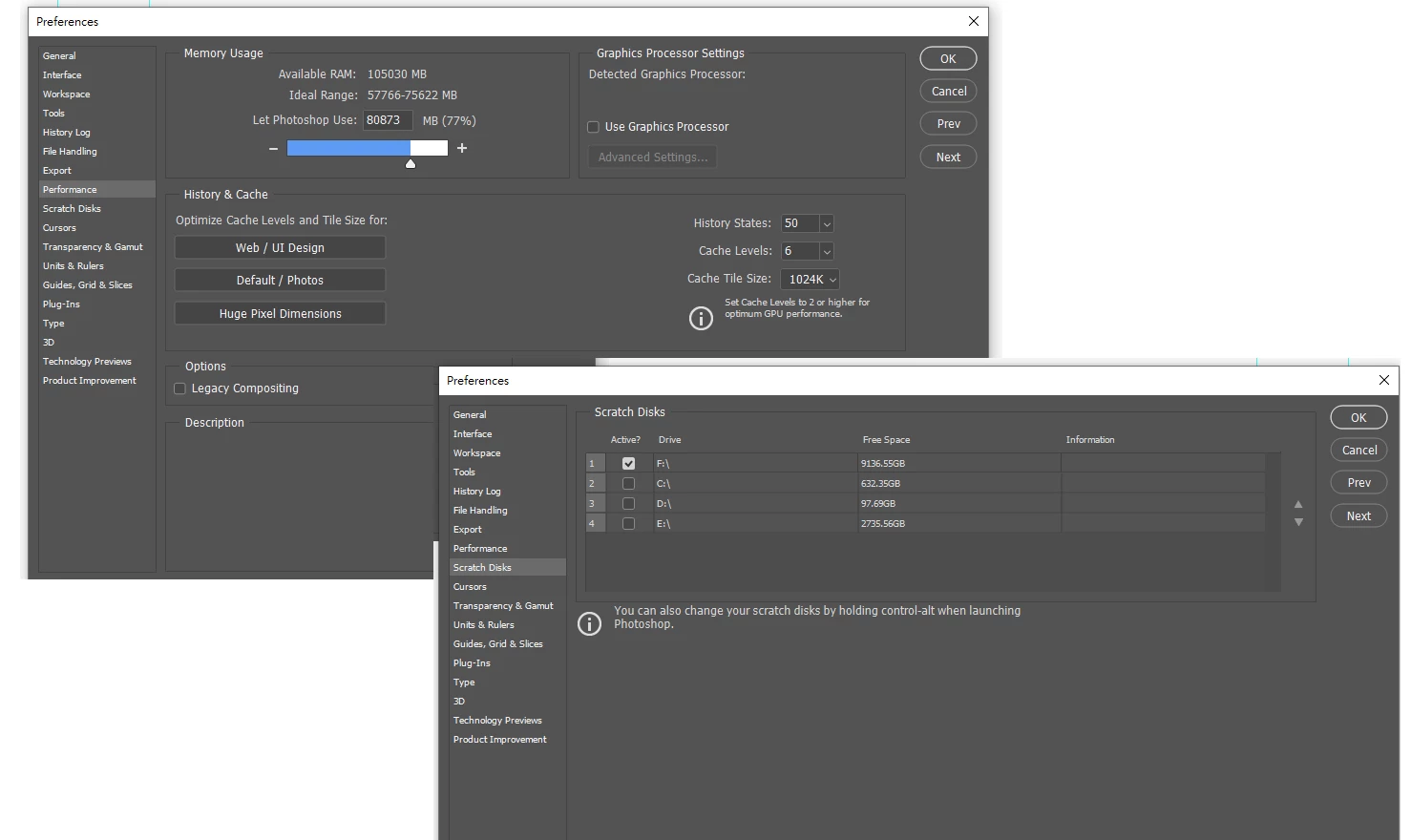The image size is (1411, 840).
Task: Open the Cache Tile Size dropdown
Action: coord(810,279)
